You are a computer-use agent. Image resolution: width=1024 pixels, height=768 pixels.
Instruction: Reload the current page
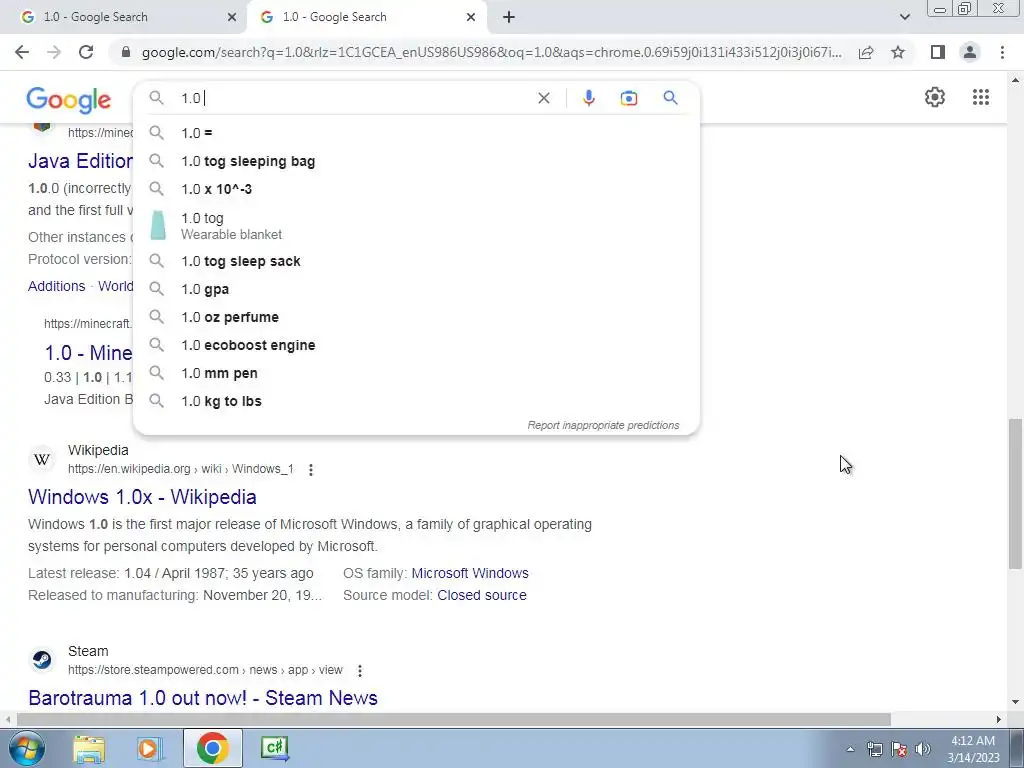click(x=86, y=52)
